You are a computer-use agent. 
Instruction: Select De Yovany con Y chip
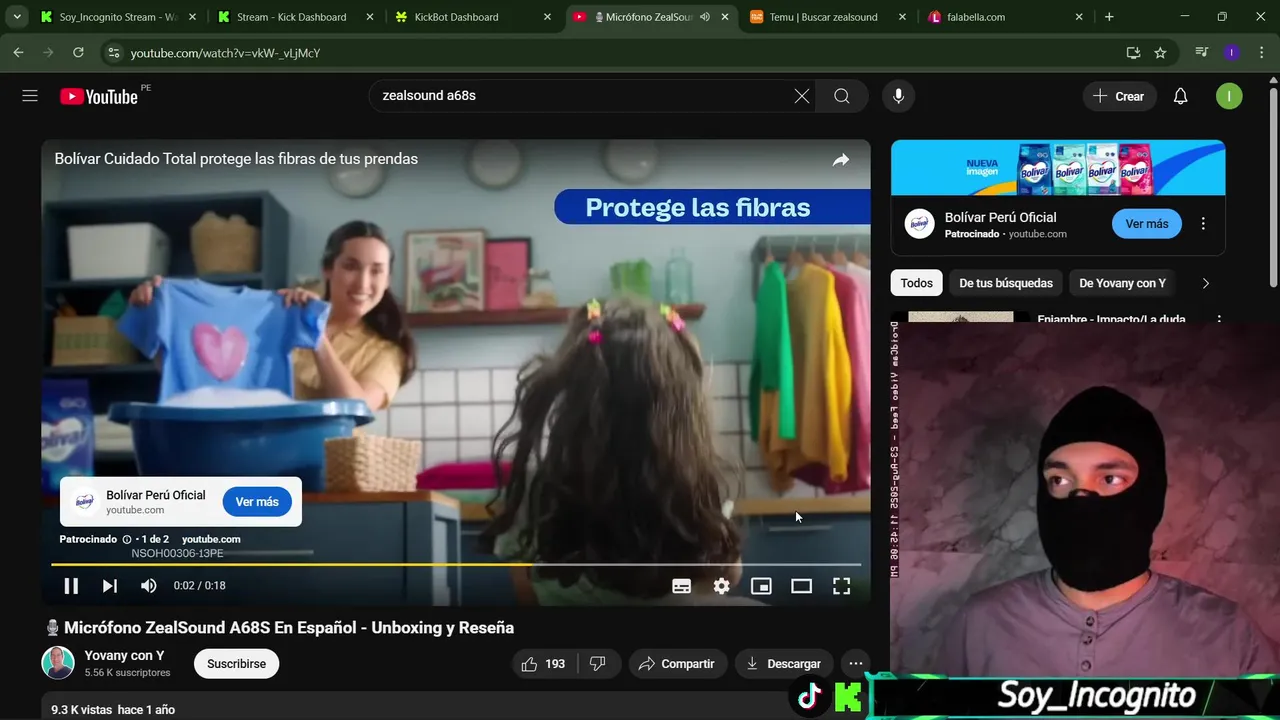point(1122,283)
